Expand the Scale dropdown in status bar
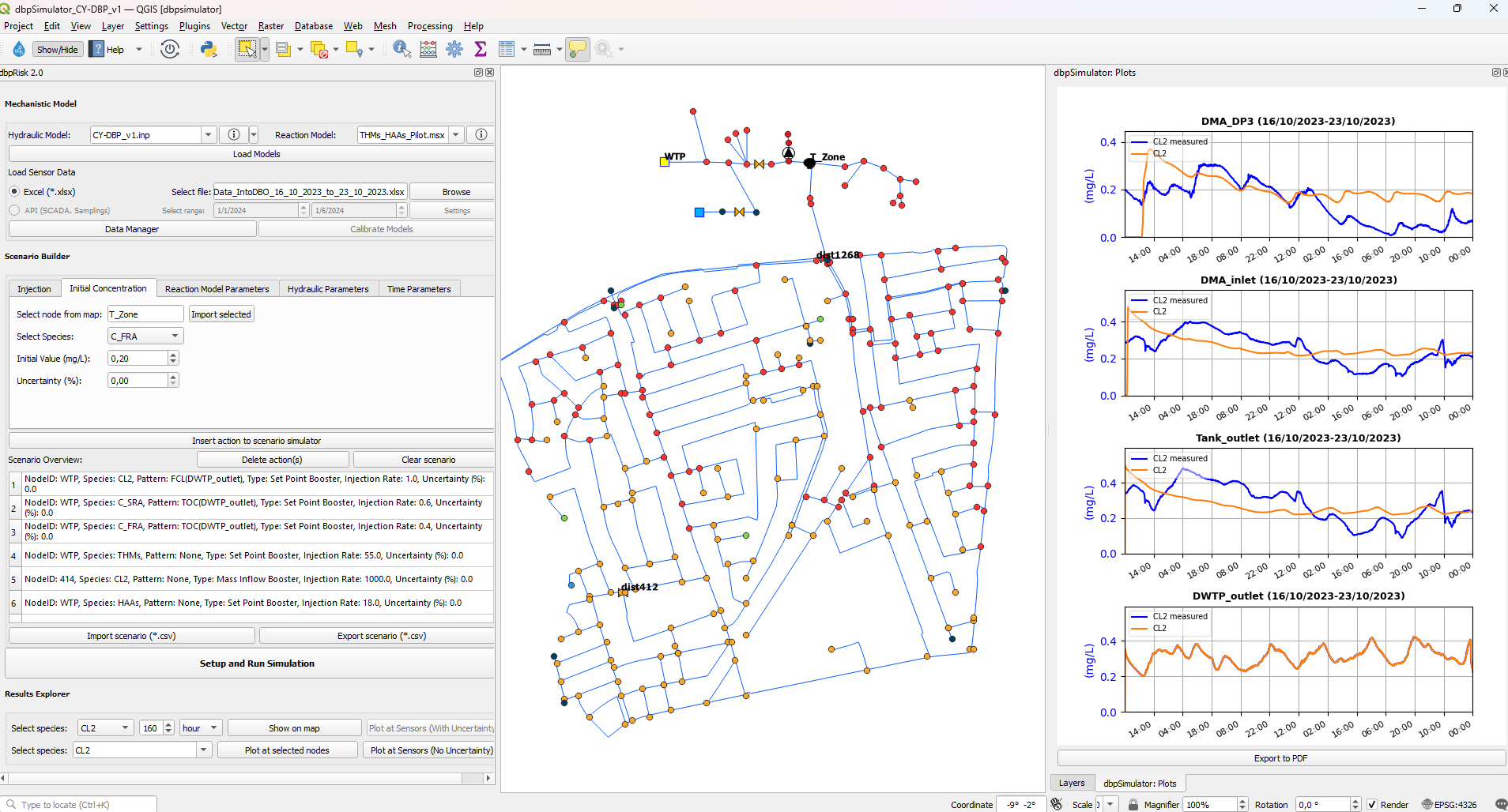 [x=1110, y=804]
